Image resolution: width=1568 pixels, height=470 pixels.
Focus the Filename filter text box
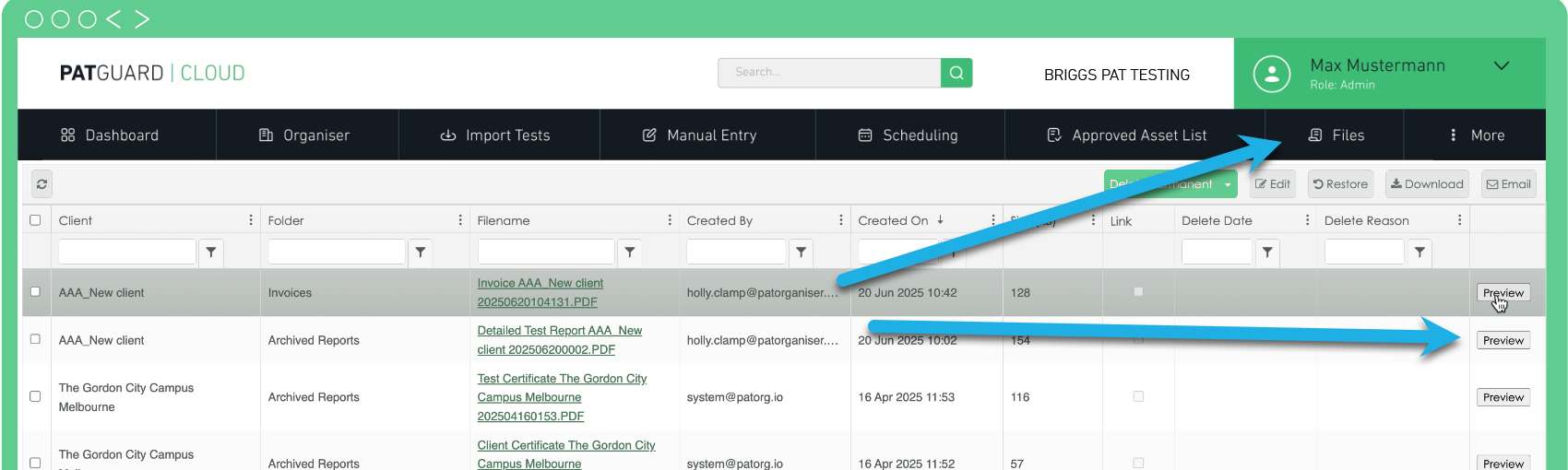coord(546,252)
